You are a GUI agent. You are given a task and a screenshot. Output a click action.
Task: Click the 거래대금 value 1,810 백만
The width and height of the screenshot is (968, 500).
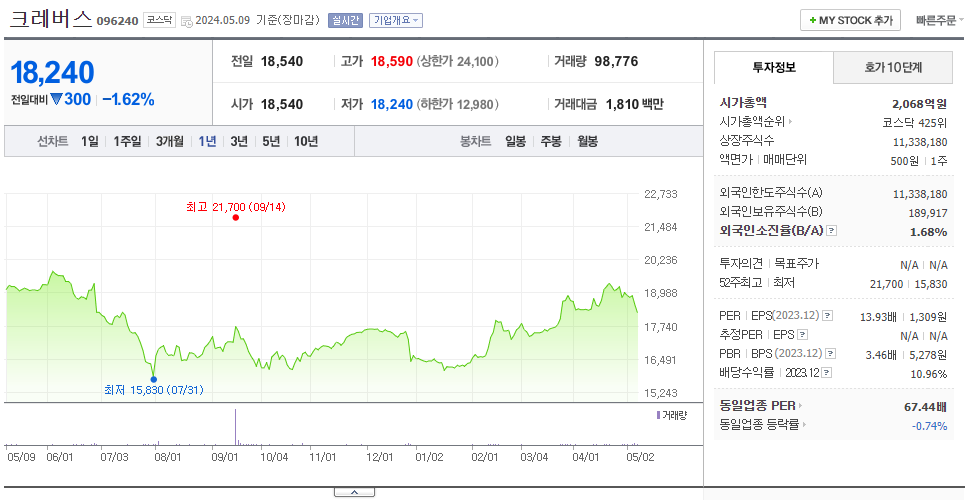point(635,104)
